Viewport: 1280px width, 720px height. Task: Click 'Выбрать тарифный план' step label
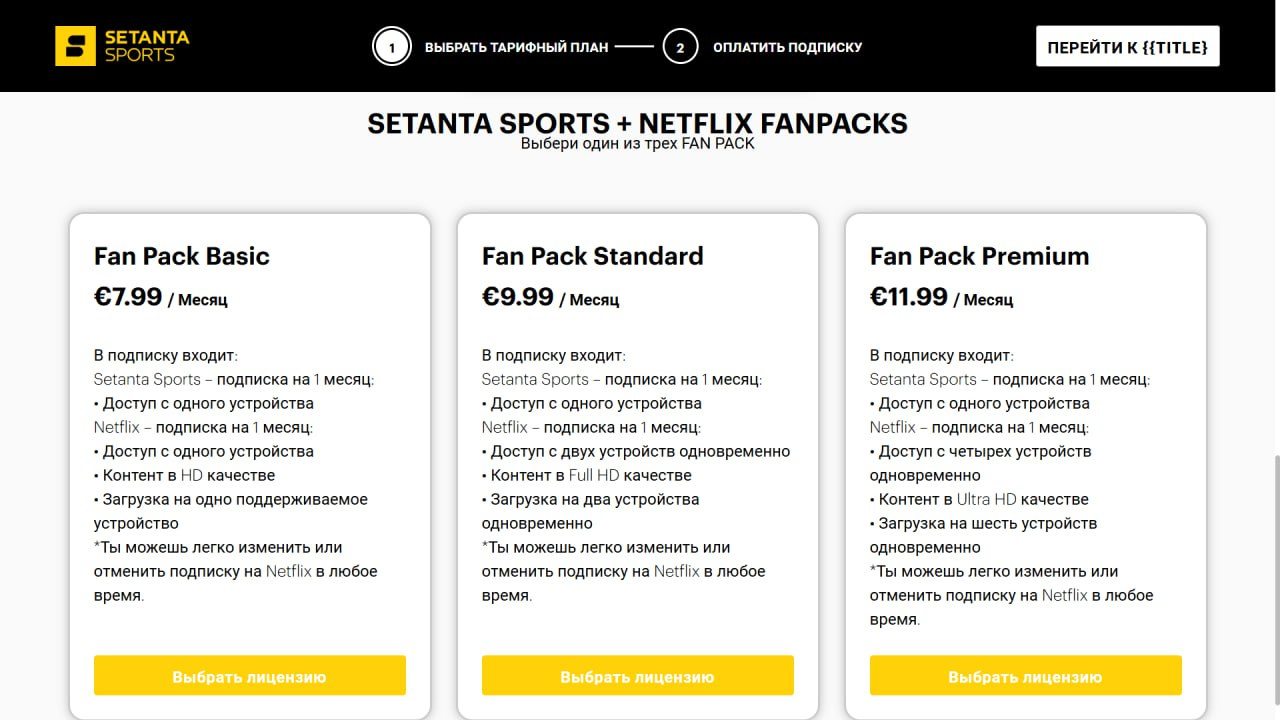[516, 47]
